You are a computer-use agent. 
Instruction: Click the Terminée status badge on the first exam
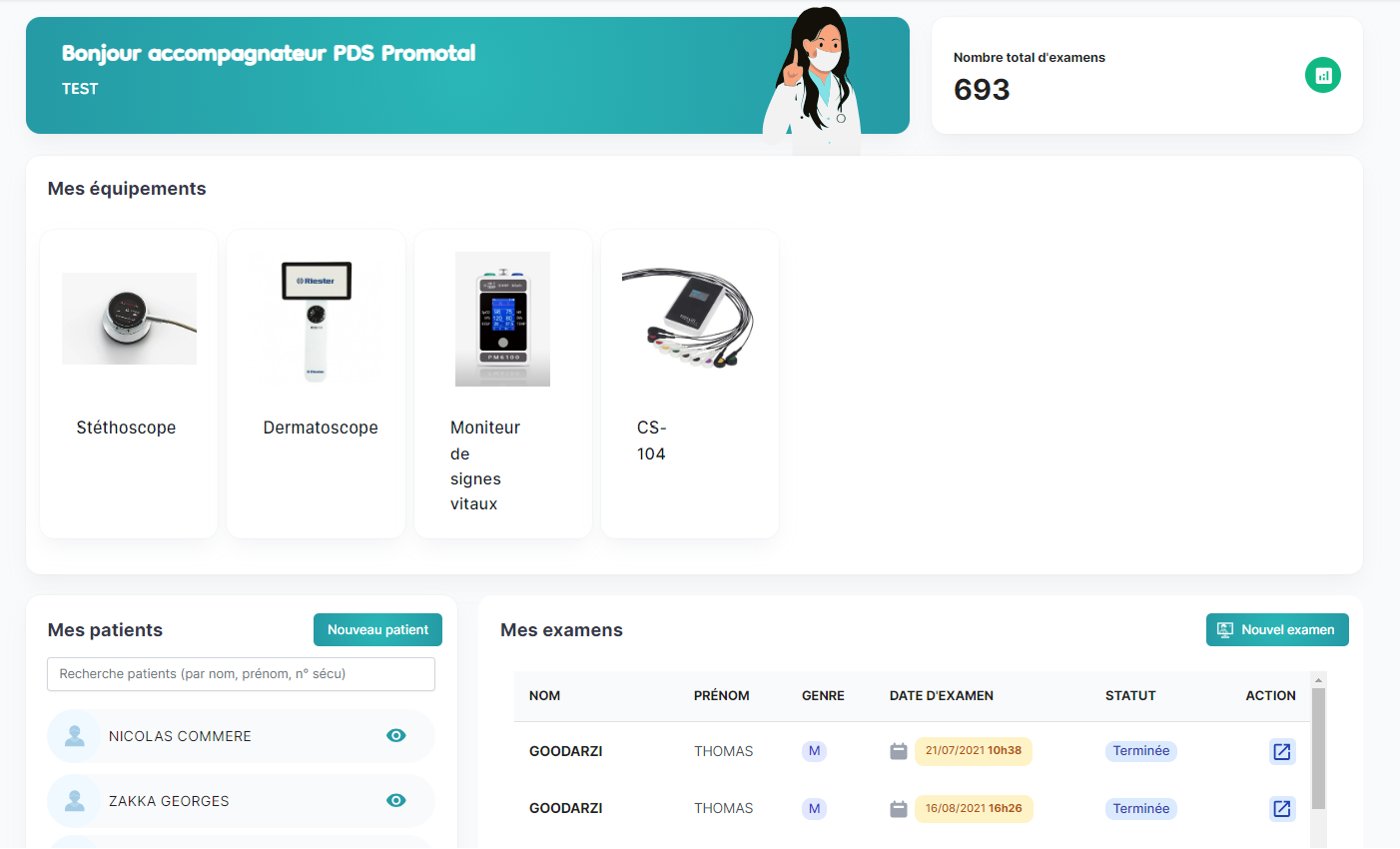pyautogui.click(x=1140, y=751)
